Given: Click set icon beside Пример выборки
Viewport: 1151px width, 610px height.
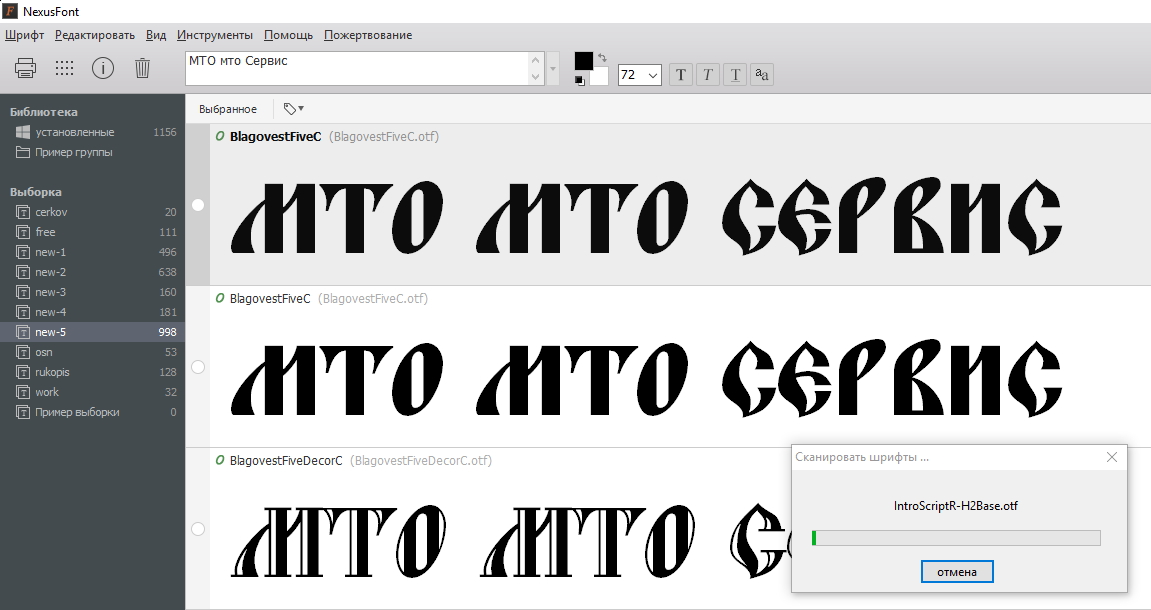Looking at the screenshot, I should coord(23,412).
